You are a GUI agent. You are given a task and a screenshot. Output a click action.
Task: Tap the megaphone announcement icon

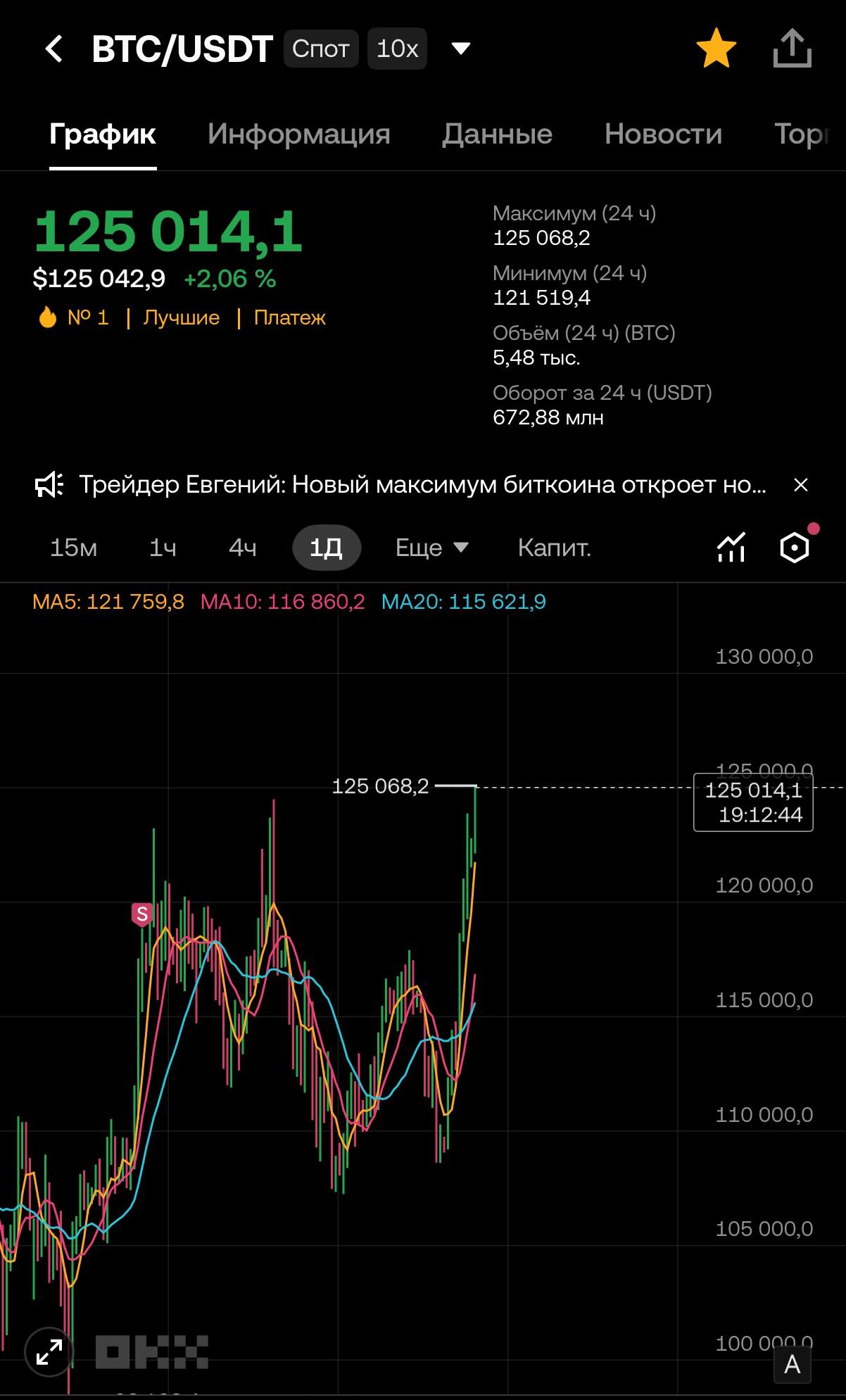coord(49,485)
